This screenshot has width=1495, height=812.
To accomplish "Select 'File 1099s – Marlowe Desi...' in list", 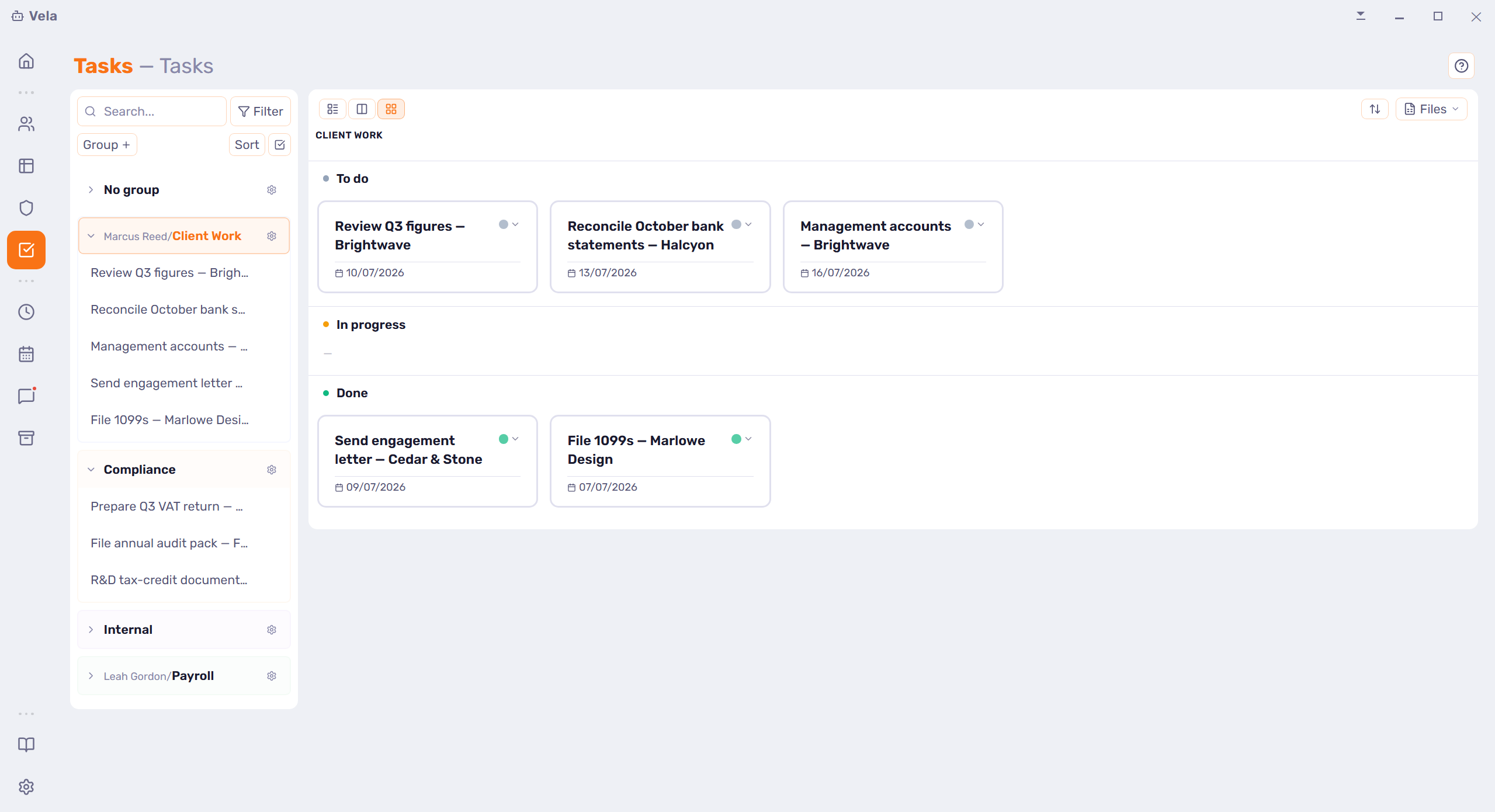I will point(169,420).
